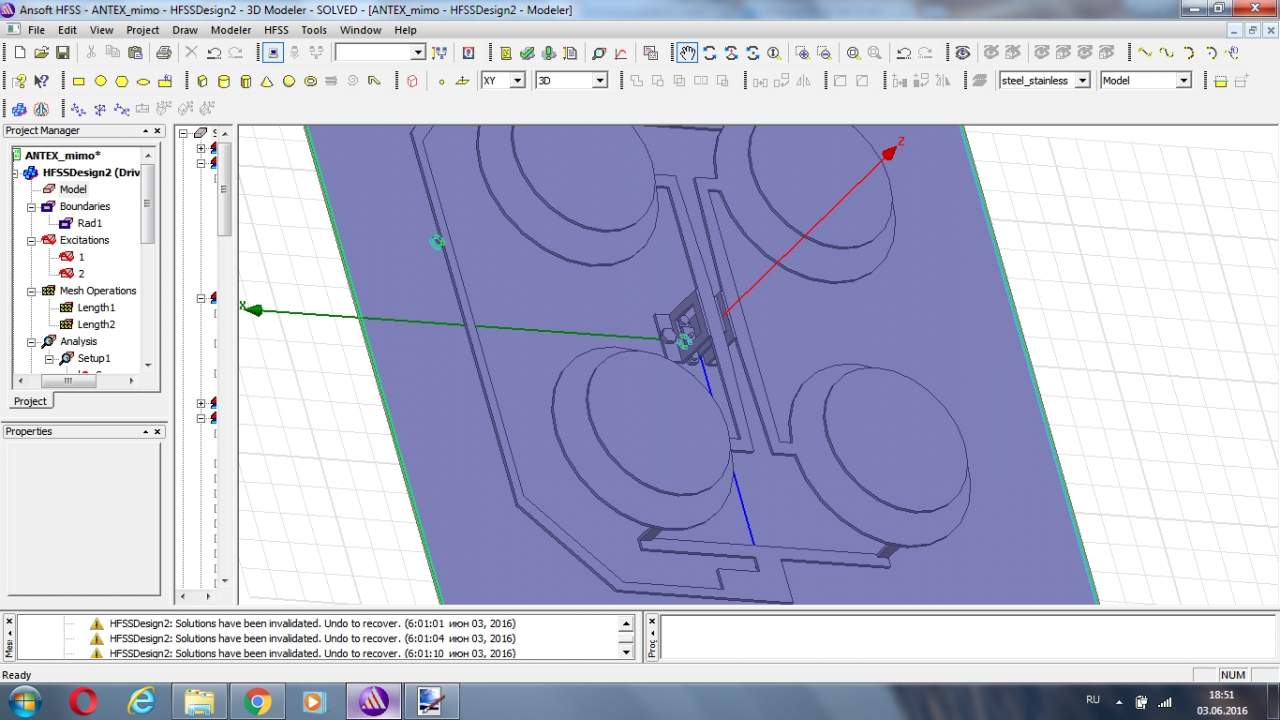Choose the Draw box tool
The height and width of the screenshot is (720, 1280).
(202, 81)
